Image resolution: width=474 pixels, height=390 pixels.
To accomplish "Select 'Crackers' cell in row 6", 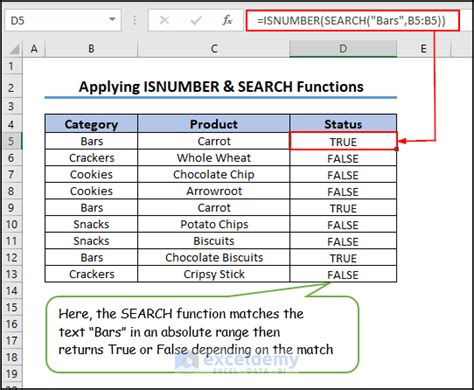I will click(x=91, y=158).
